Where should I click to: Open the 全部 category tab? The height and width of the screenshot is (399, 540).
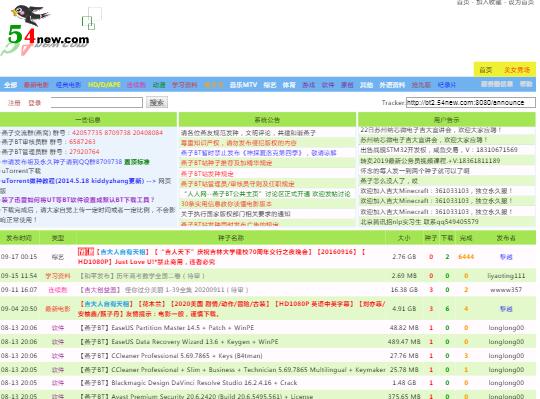point(11,85)
